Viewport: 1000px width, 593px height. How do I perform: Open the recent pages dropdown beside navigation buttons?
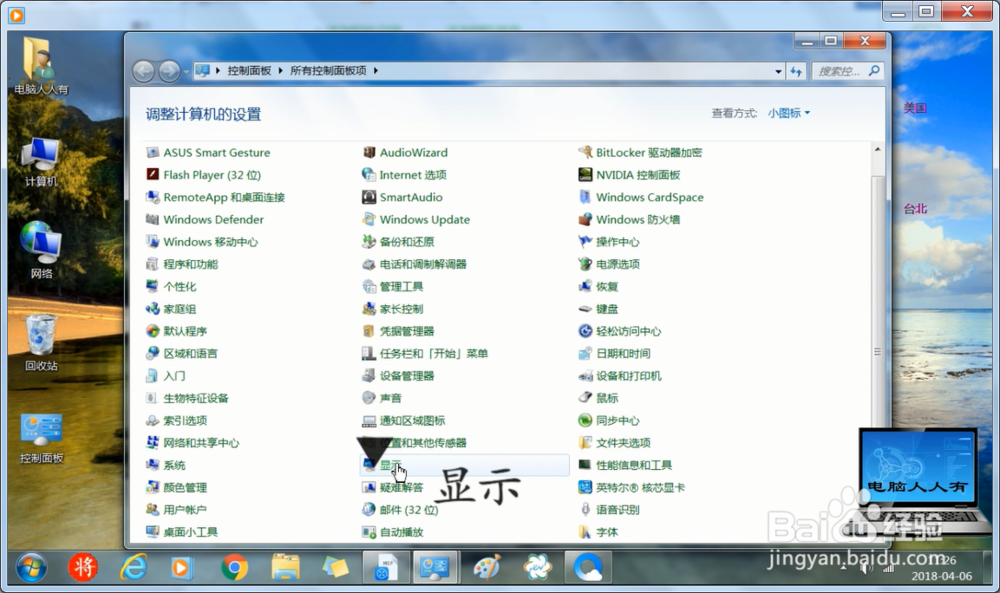[186, 71]
